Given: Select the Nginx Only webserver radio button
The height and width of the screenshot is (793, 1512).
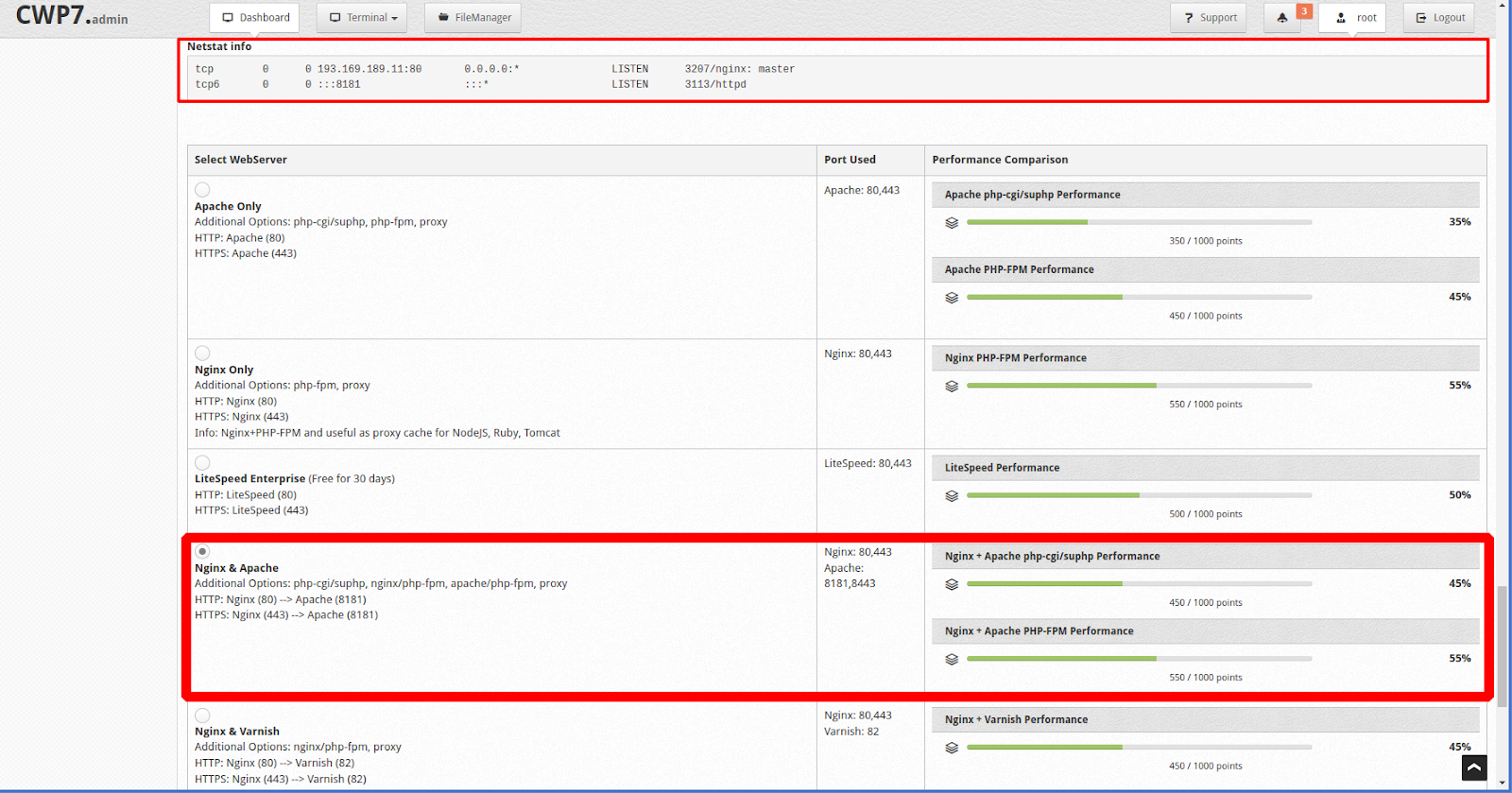Looking at the screenshot, I should [202, 353].
